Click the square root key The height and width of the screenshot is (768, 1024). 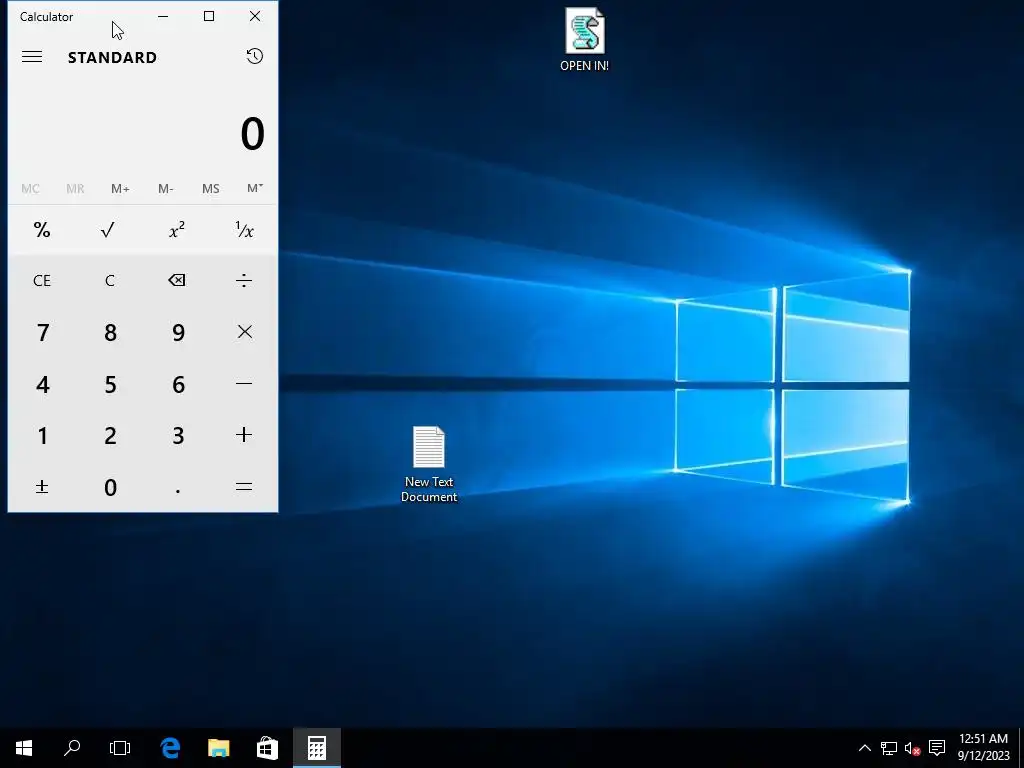tap(109, 229)
